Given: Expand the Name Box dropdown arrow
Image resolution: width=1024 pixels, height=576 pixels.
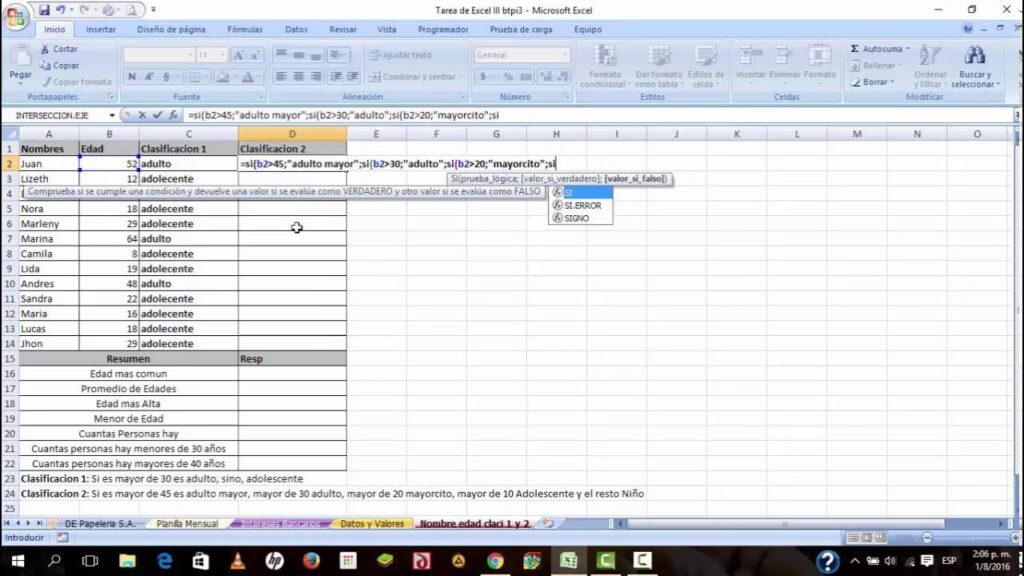Looking at the screenshot, I should [x=111, y=115].
